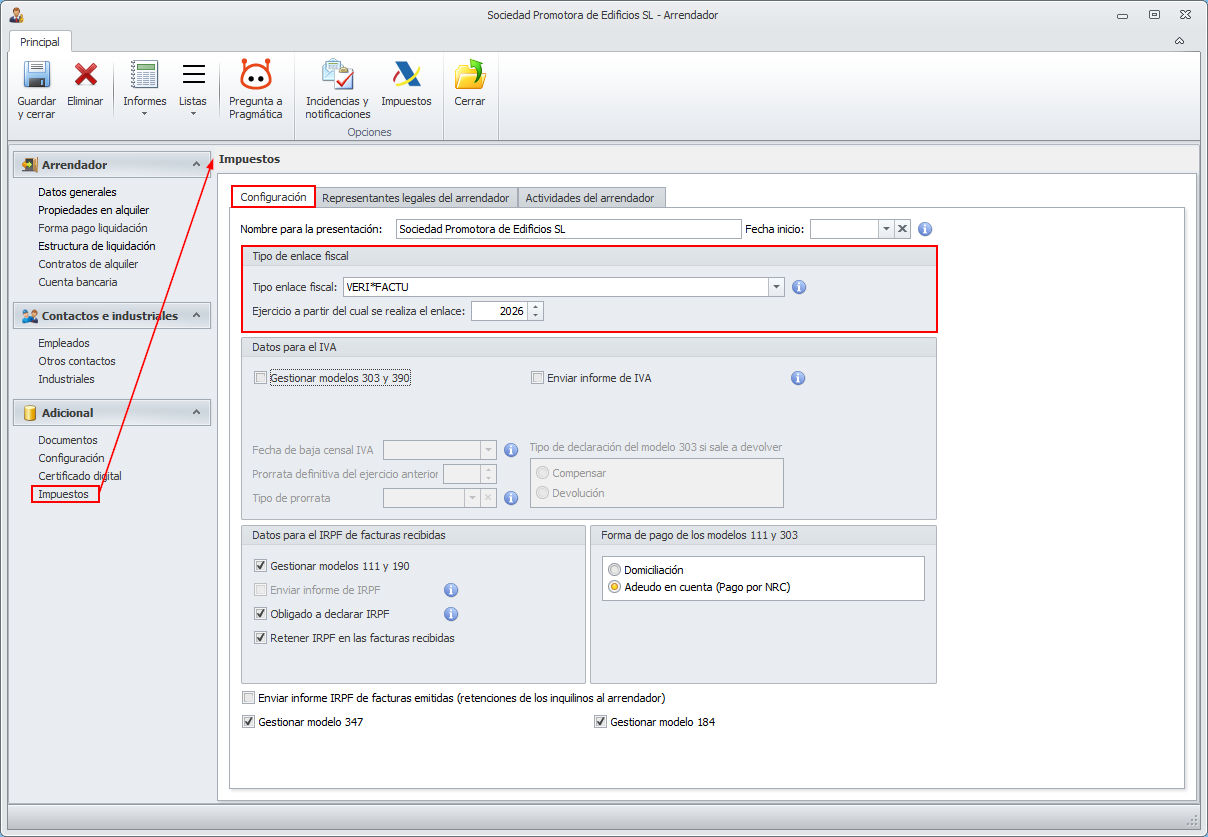Decrease the Ejercicio year with down arrow
The image size is (1208, 837).
[536, 315]
